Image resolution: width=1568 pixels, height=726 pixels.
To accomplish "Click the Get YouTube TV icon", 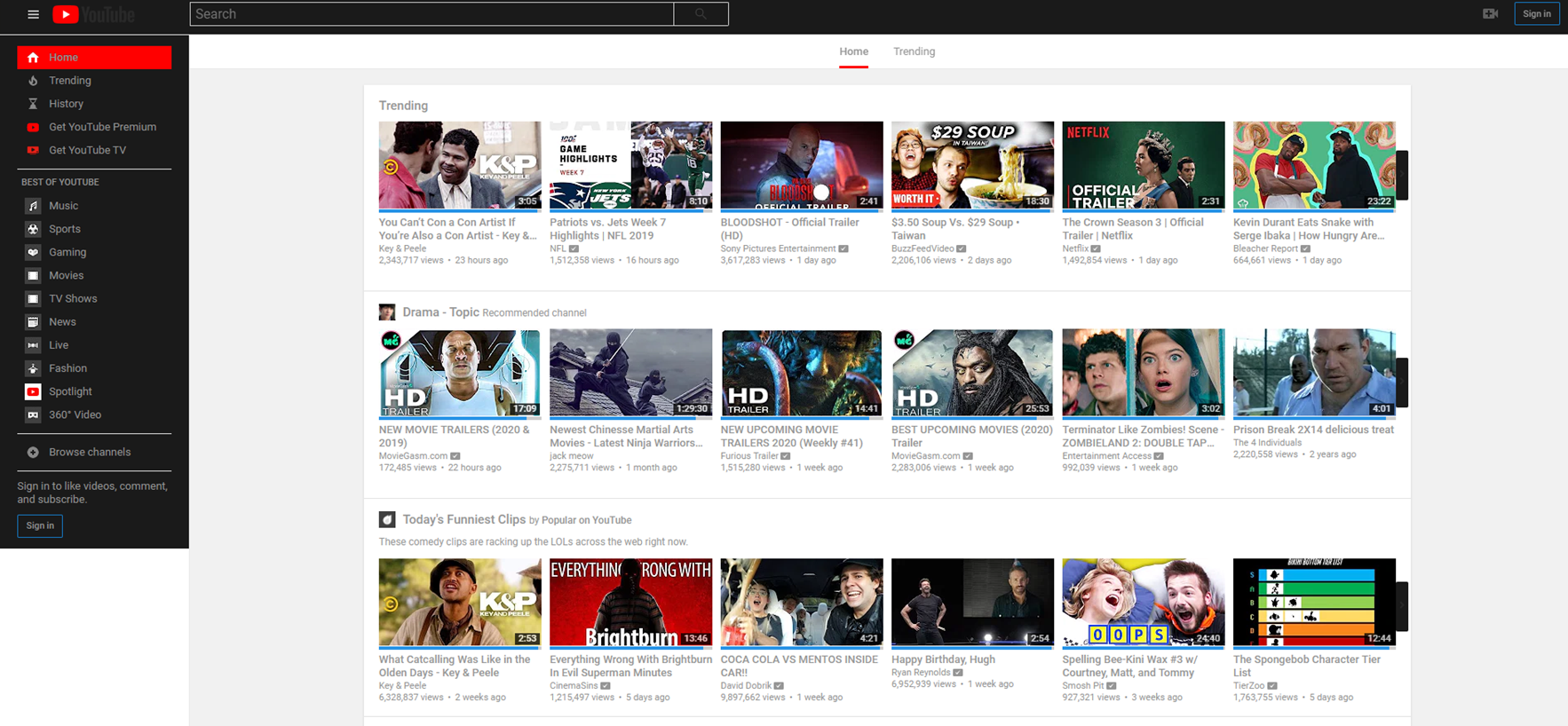I will [x=33, y=150].
